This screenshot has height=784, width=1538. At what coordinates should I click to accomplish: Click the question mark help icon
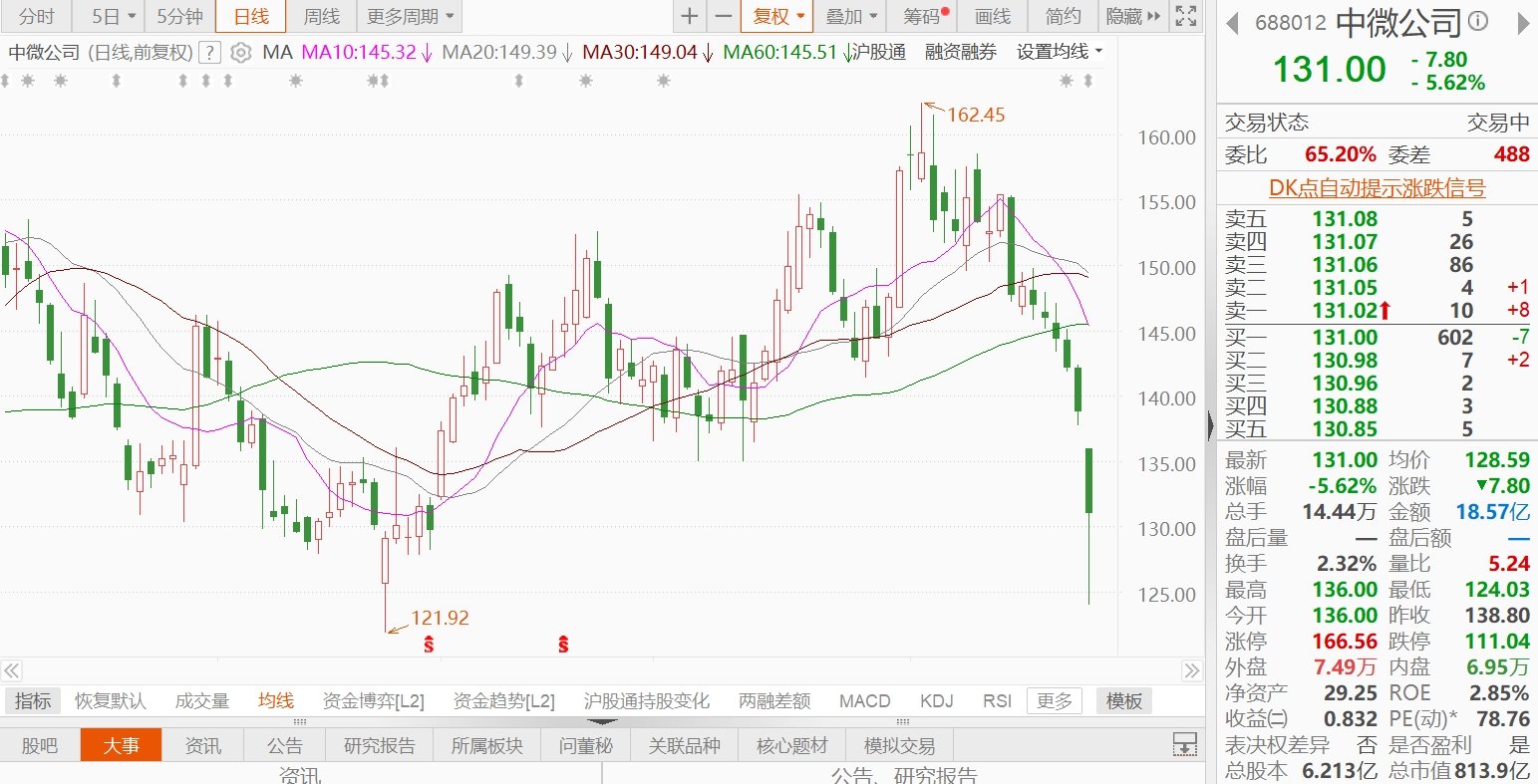point(209,53)
